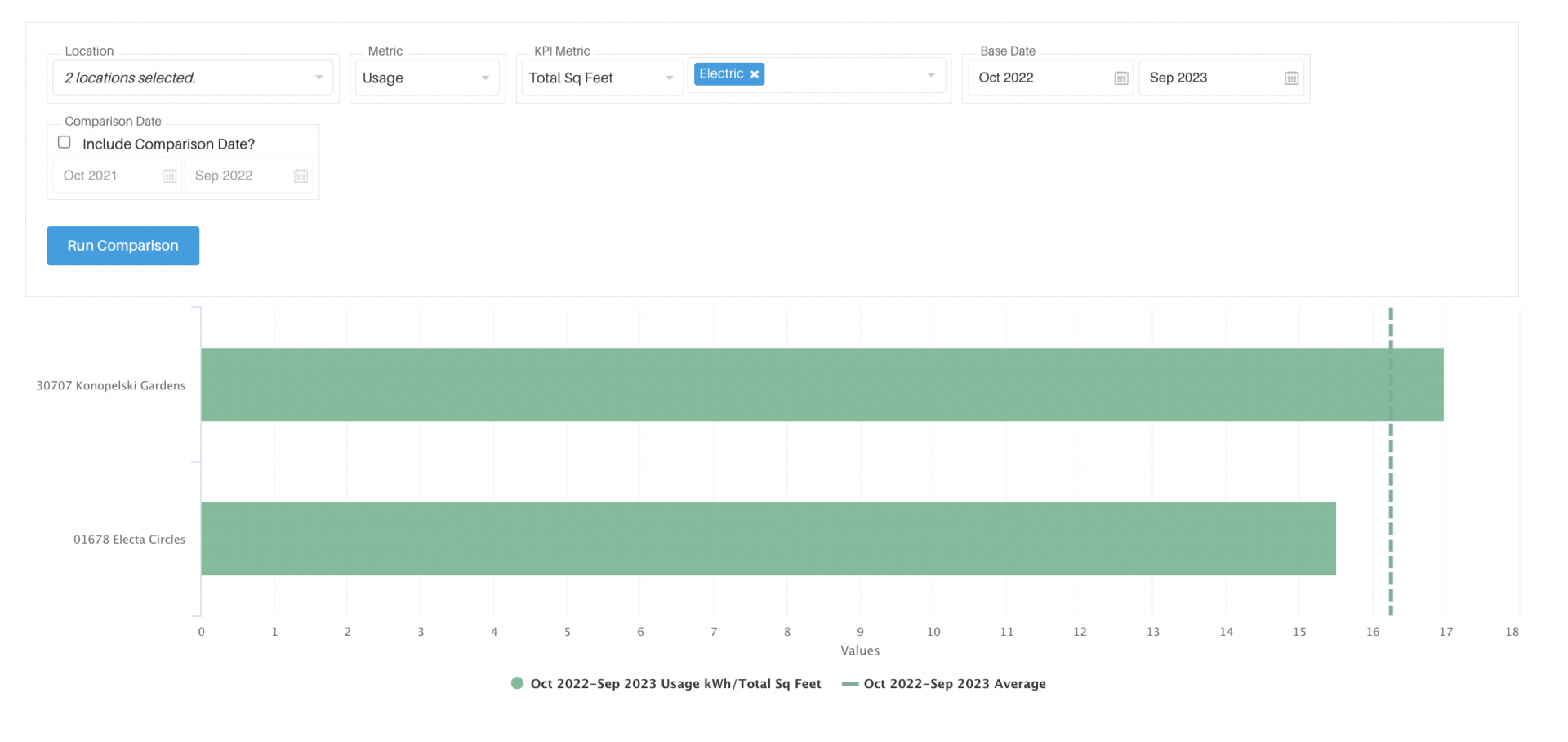Click the Run Comparison button
1568x742 pixels.
tap(122, 246)
